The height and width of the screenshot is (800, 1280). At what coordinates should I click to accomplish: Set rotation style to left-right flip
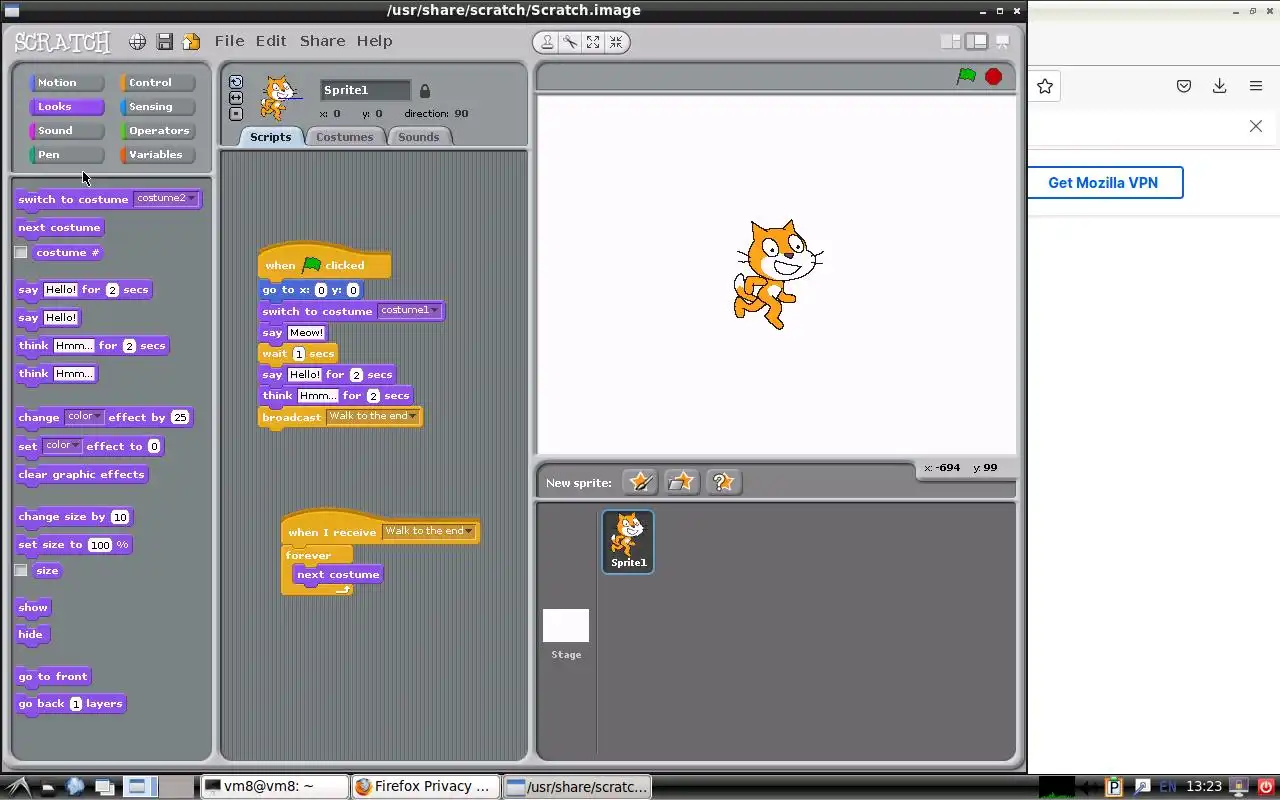coord(236,98)
